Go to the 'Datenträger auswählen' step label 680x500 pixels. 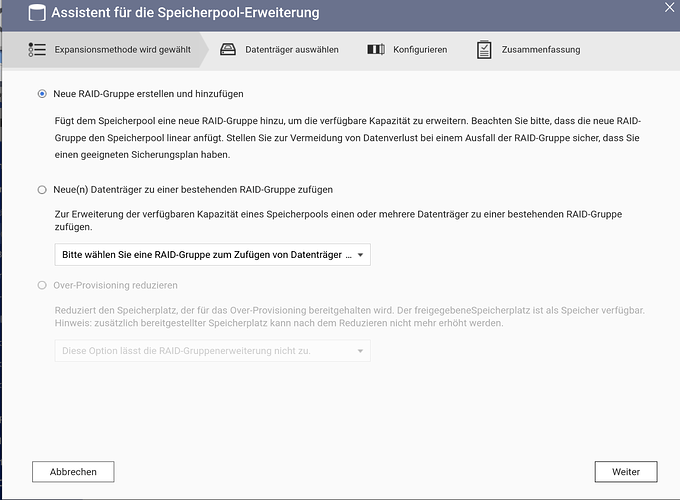pyautogui.click(x=292, y=49)
